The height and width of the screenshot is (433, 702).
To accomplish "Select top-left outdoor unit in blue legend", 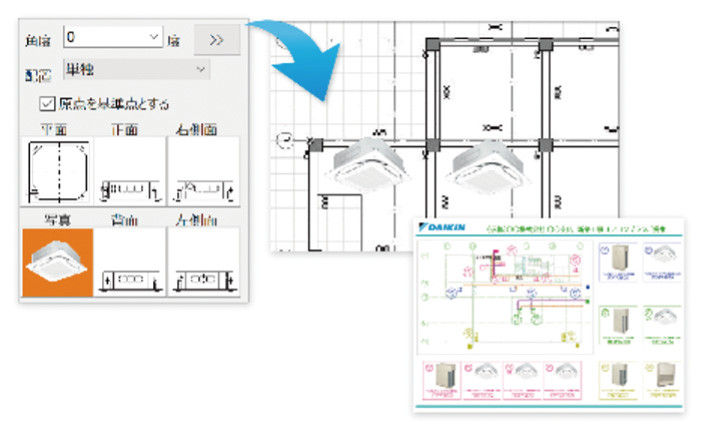I will tap(618, 262).
